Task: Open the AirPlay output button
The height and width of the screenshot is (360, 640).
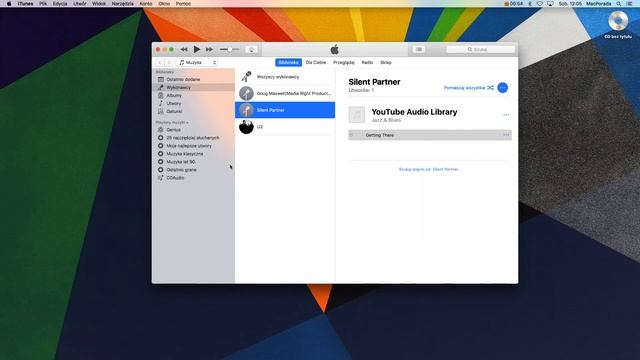Action: click(251, 49)
